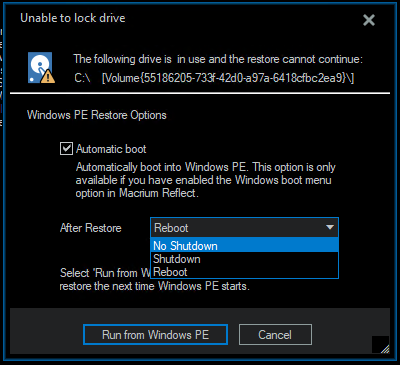Cancel the restore dialog

click(x=275, y=334)
